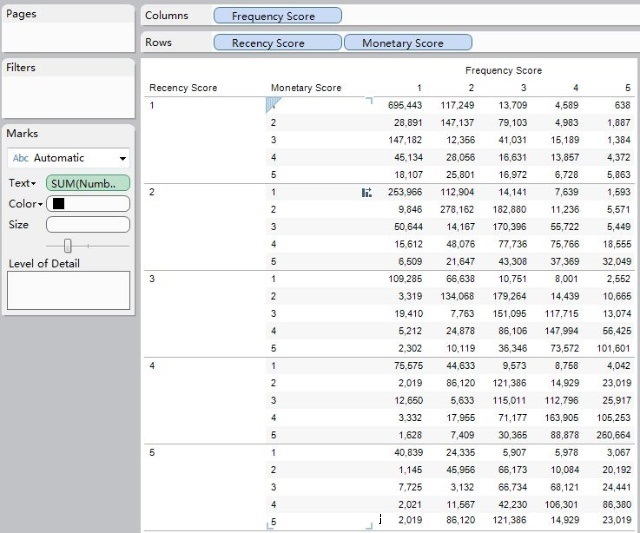Click the empty Size shelf field

point(88,225)
